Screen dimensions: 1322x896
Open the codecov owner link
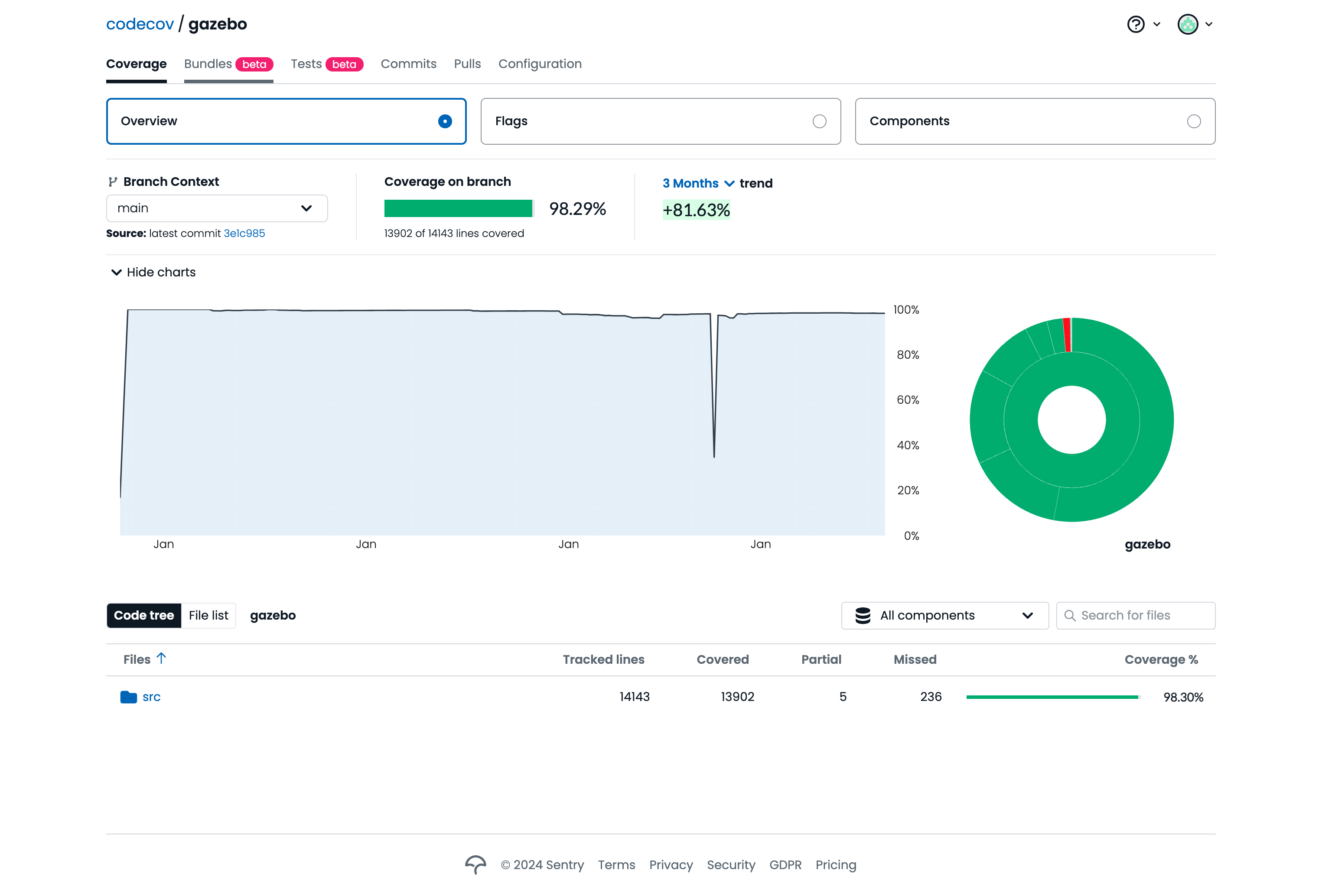click(140, 24)
